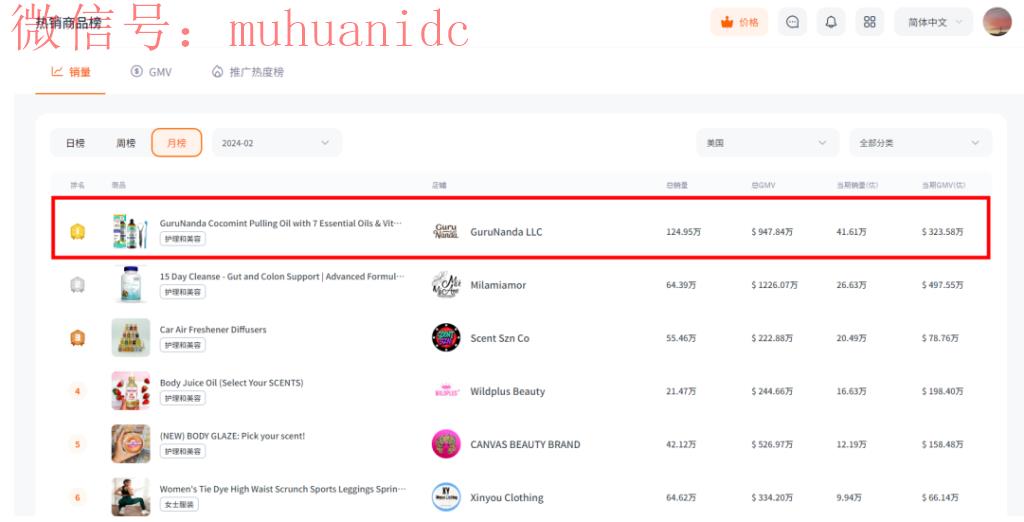
Task: Open the Car Air Freshener product thumbnail
Action: (131, 338)
